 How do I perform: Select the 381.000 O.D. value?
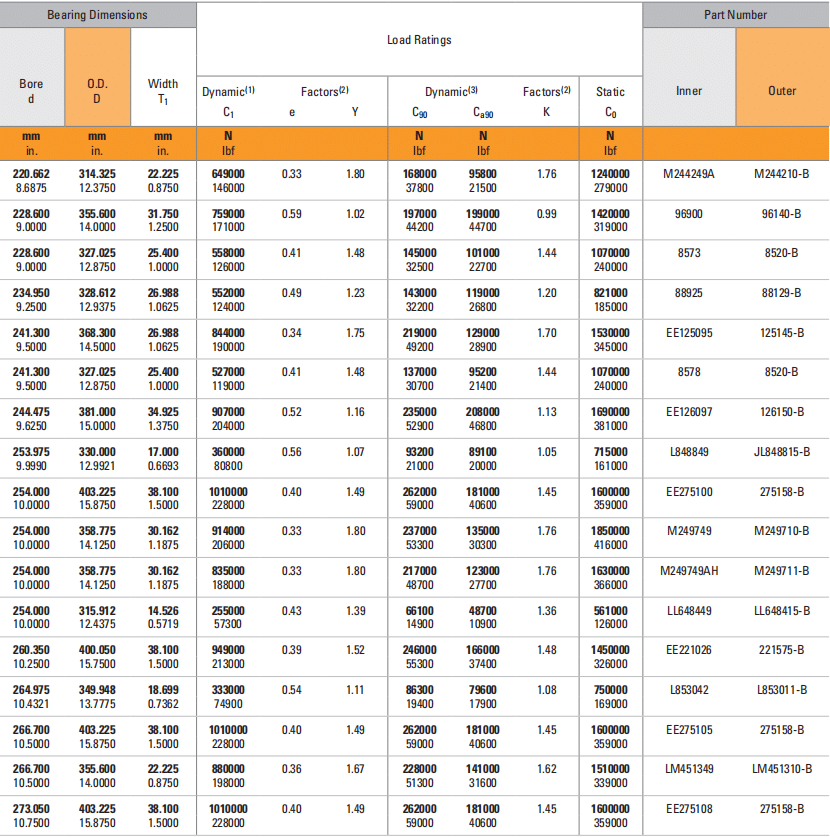pos(97,412)
